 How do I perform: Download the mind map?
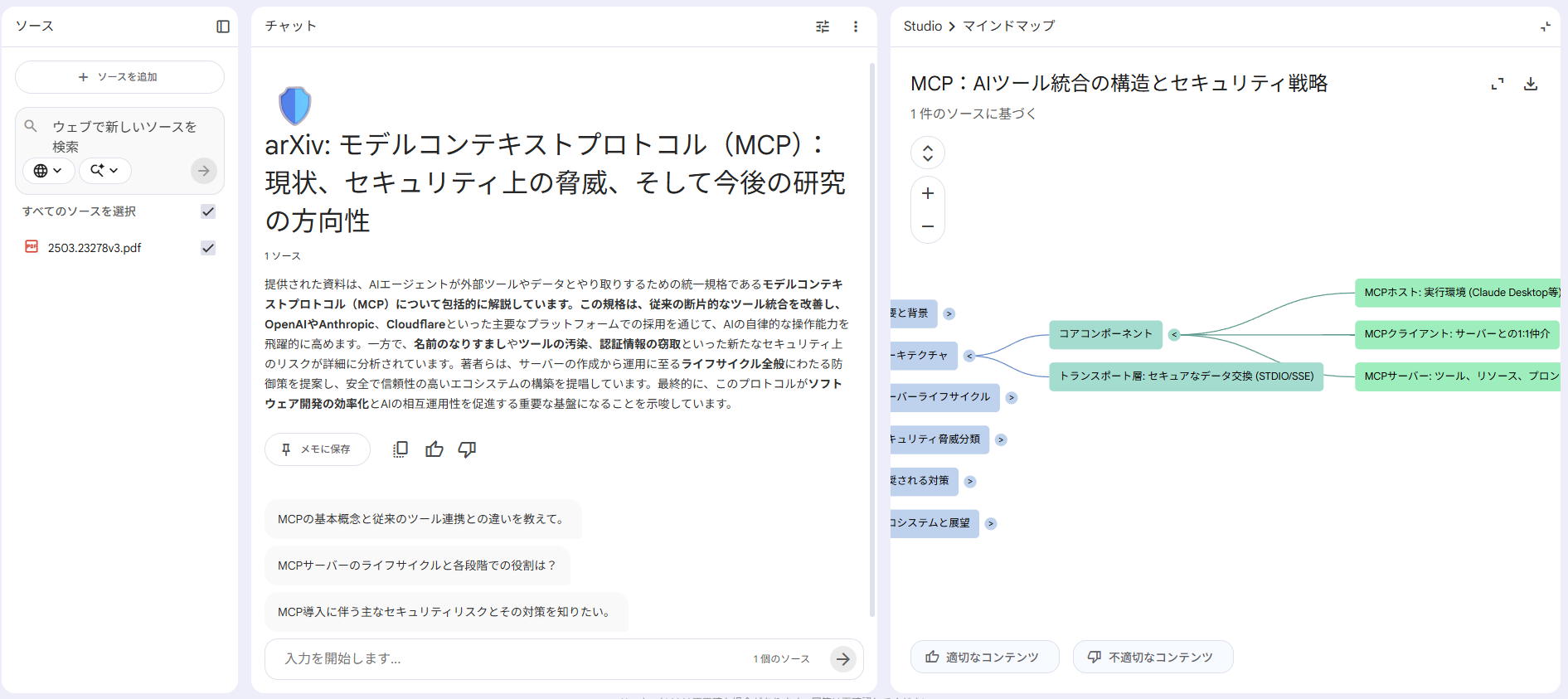click(1531, 84)
